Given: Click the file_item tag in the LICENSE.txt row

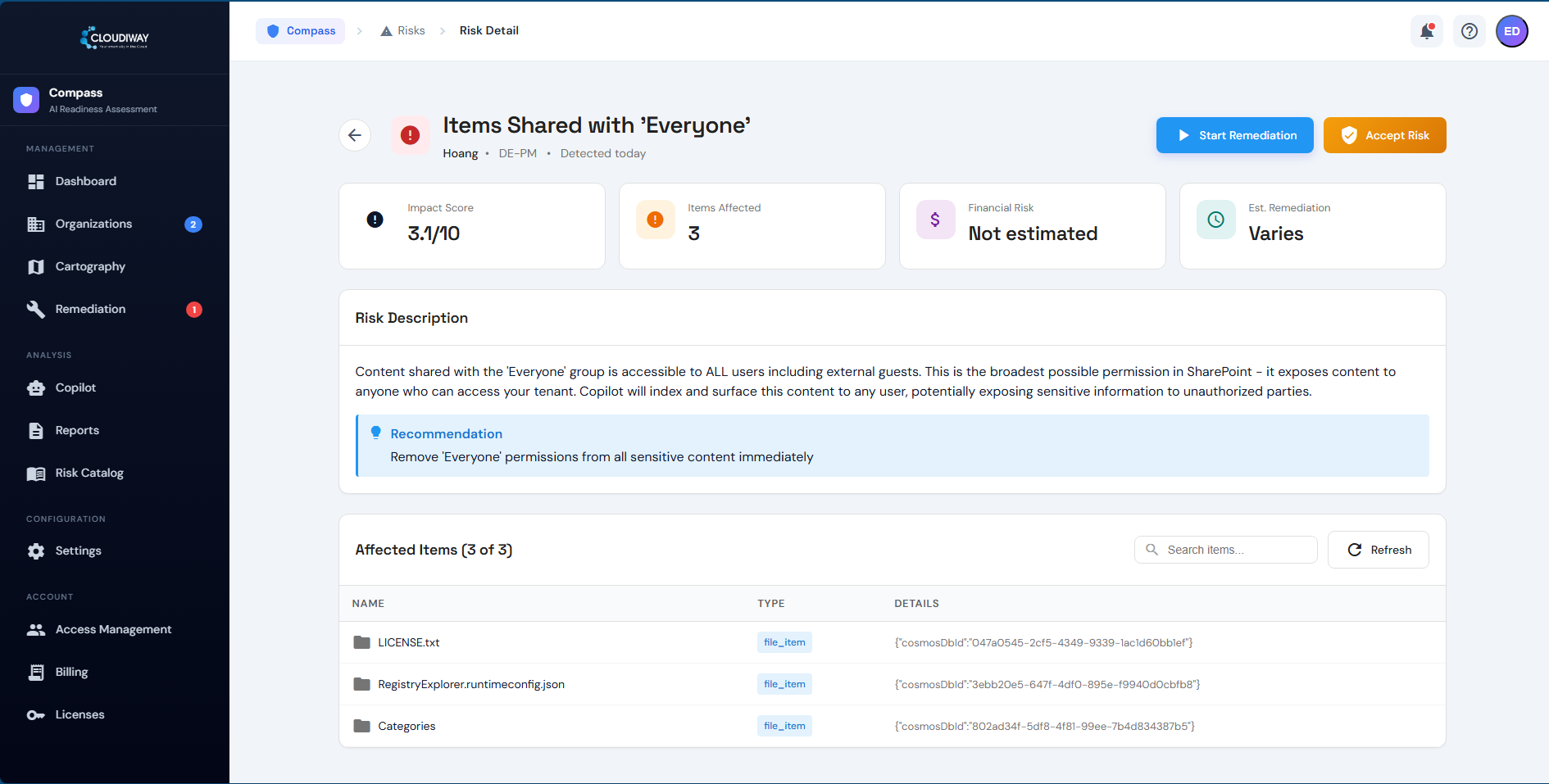Looking at the screenshot, I should click(x=784, y=642).
